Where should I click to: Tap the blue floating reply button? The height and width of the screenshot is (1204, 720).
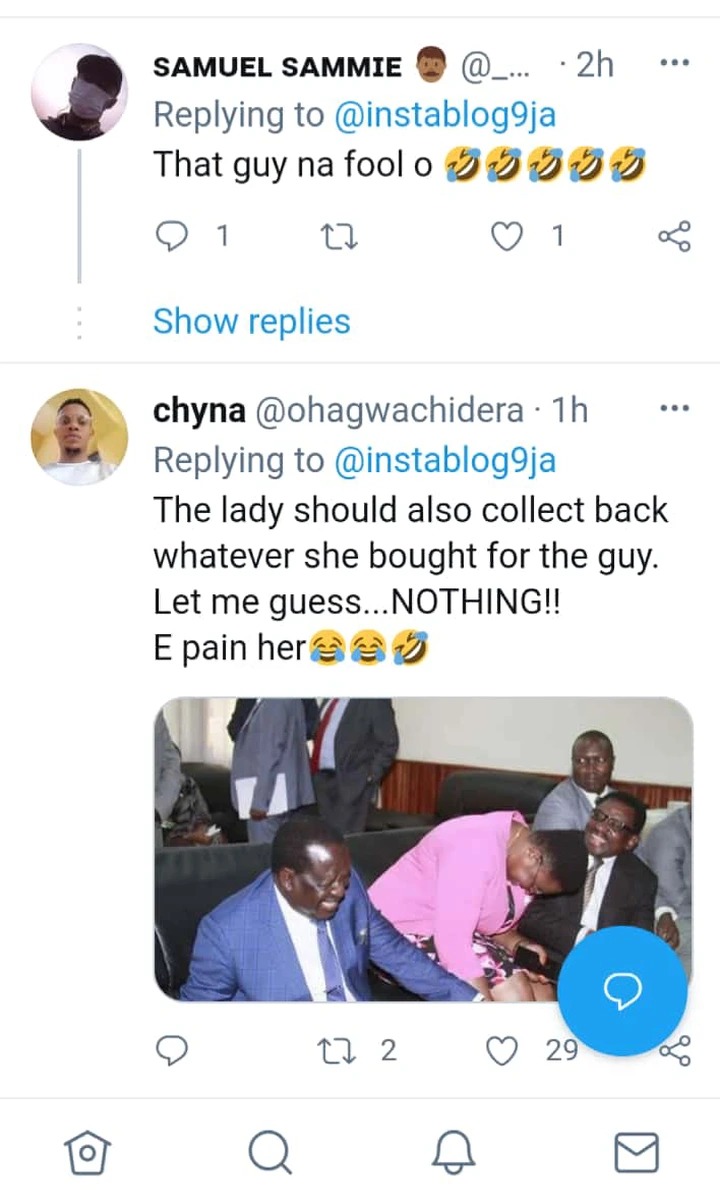coord(622,991)
